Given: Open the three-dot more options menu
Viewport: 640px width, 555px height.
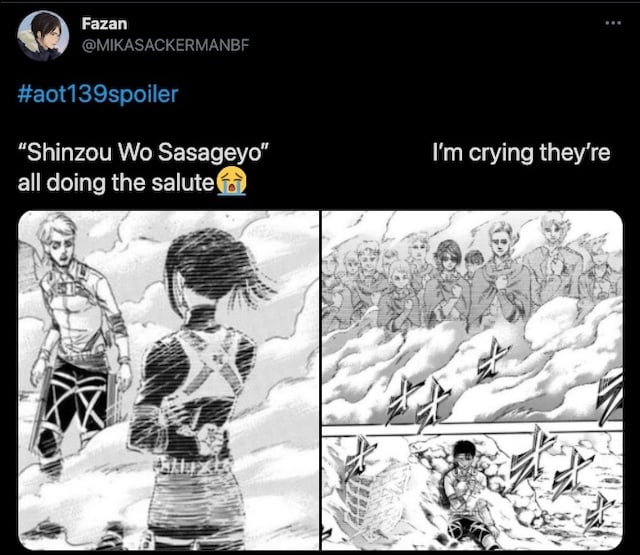Looking at the screenshot, I should [x=613, y=23].
